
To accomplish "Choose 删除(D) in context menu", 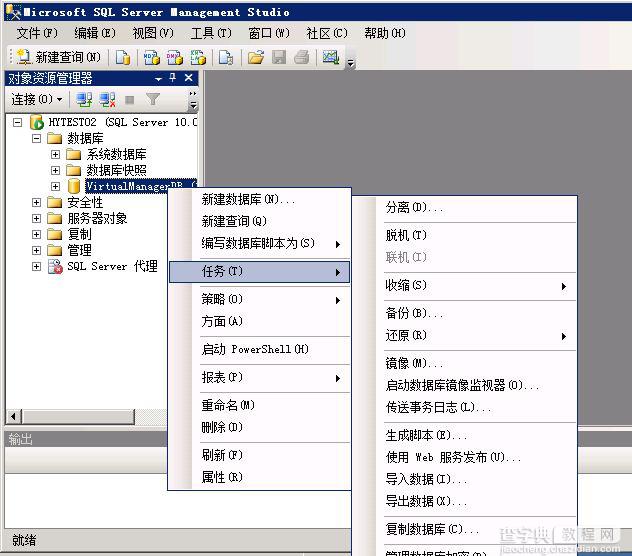I will 259,427.
